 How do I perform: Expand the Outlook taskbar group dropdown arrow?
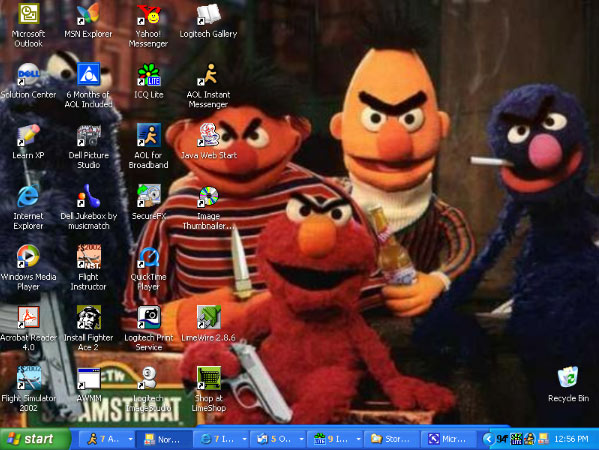(x=301, y=439)
